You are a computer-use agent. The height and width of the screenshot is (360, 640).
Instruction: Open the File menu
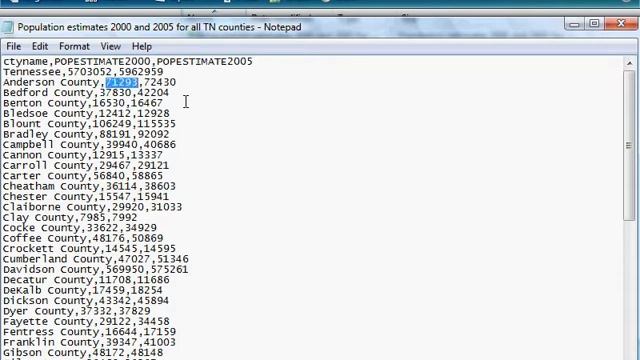tap(13, 47)
